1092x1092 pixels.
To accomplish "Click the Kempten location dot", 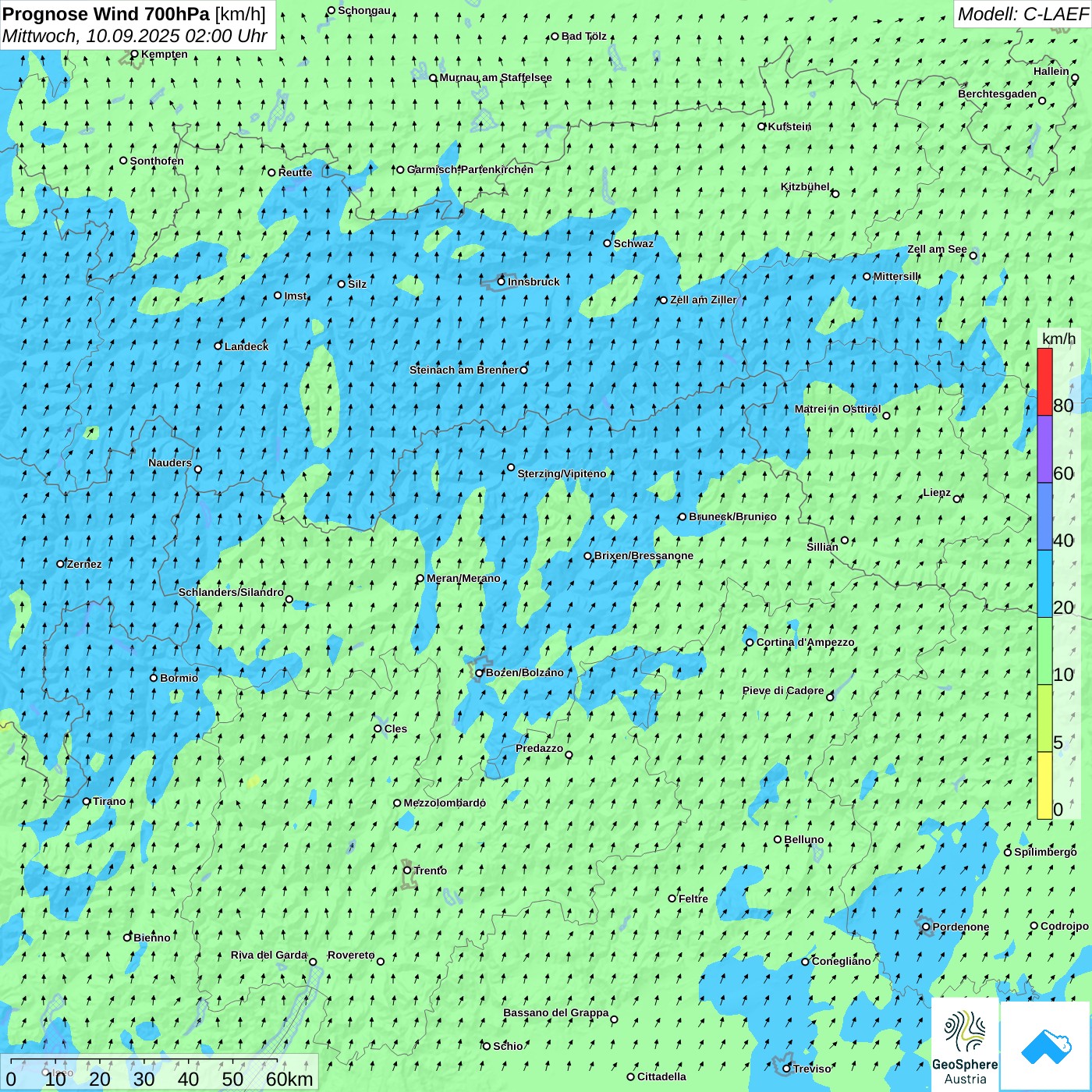I will [134, 55].
